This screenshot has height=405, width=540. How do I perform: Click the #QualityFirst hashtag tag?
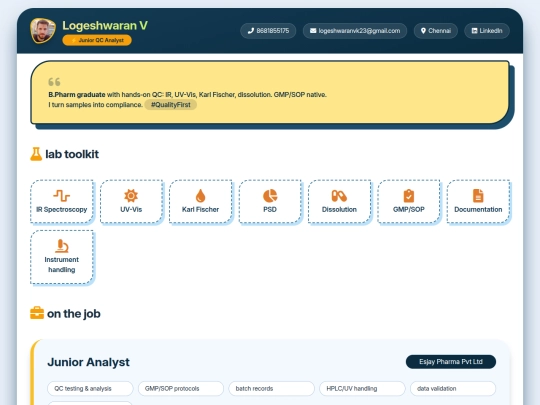(x=170, y=105)
